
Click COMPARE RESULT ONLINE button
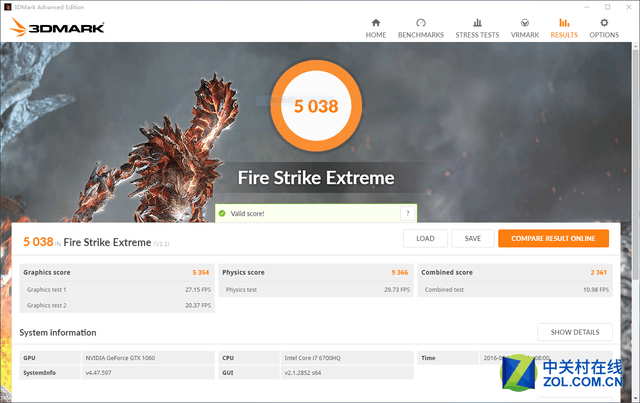[553, 238]
